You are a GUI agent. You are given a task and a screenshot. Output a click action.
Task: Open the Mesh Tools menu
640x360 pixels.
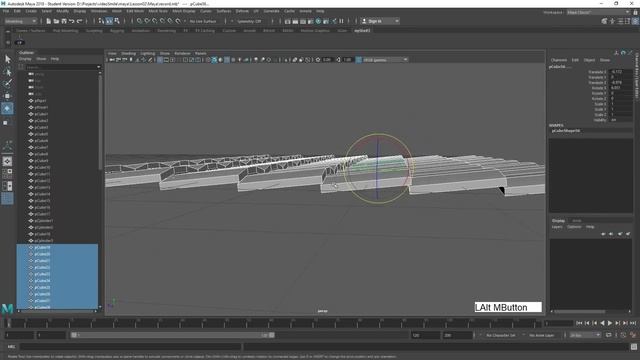[x=158, y=11]
